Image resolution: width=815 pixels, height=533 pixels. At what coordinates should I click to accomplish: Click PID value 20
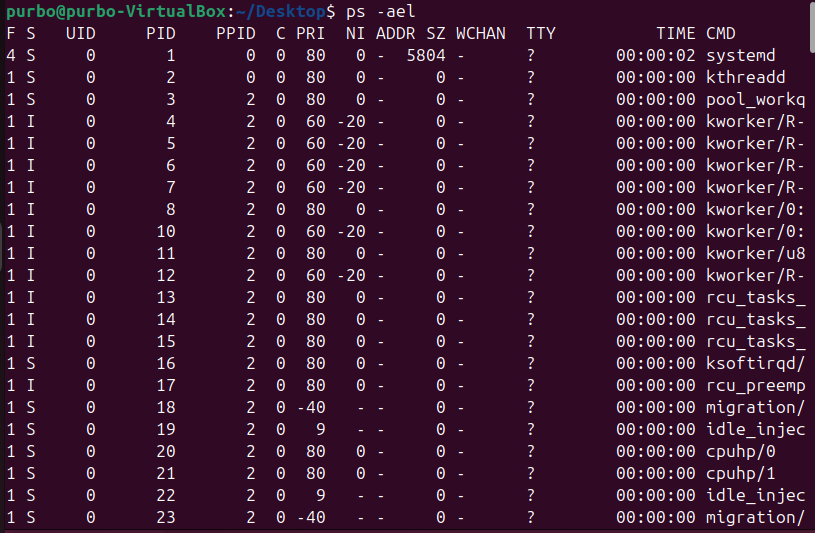[x=166, y=451]
